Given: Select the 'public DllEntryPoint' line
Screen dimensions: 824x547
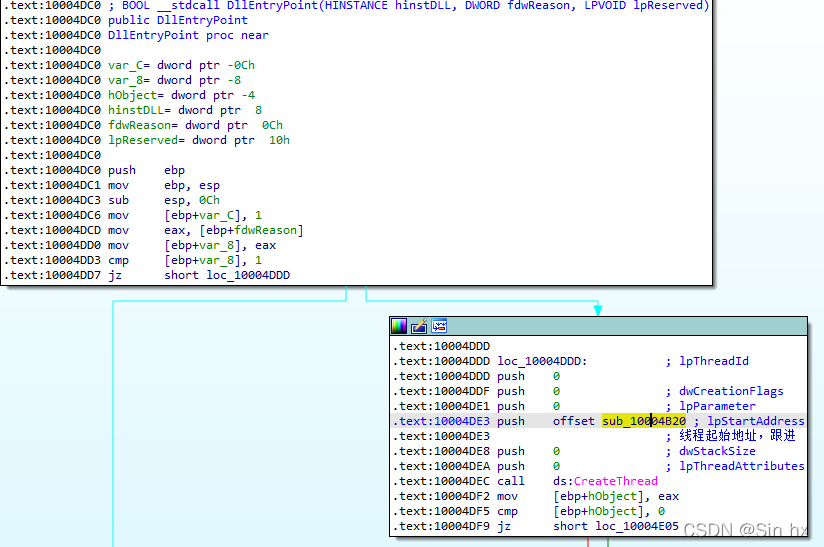Looking at the screenshot, I should 178,20.
